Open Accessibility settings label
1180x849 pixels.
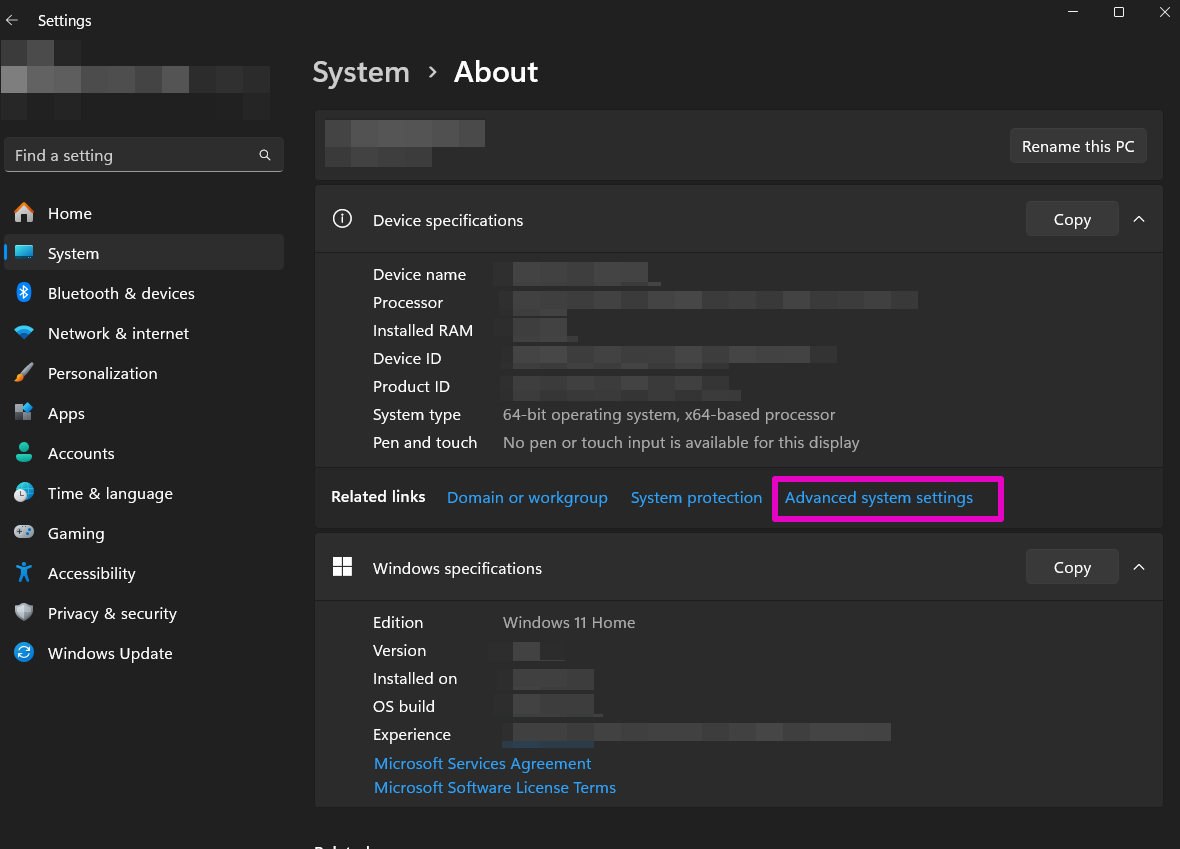pos(92,574)
